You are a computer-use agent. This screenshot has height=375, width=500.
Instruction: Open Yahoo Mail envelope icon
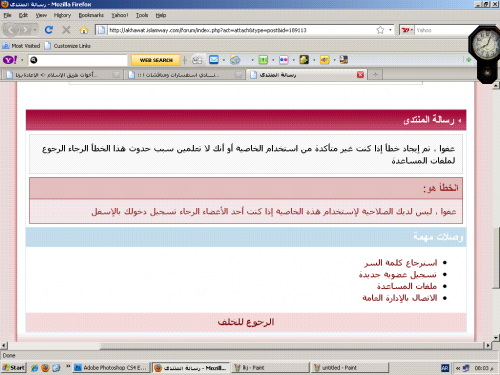click(214, 60)
